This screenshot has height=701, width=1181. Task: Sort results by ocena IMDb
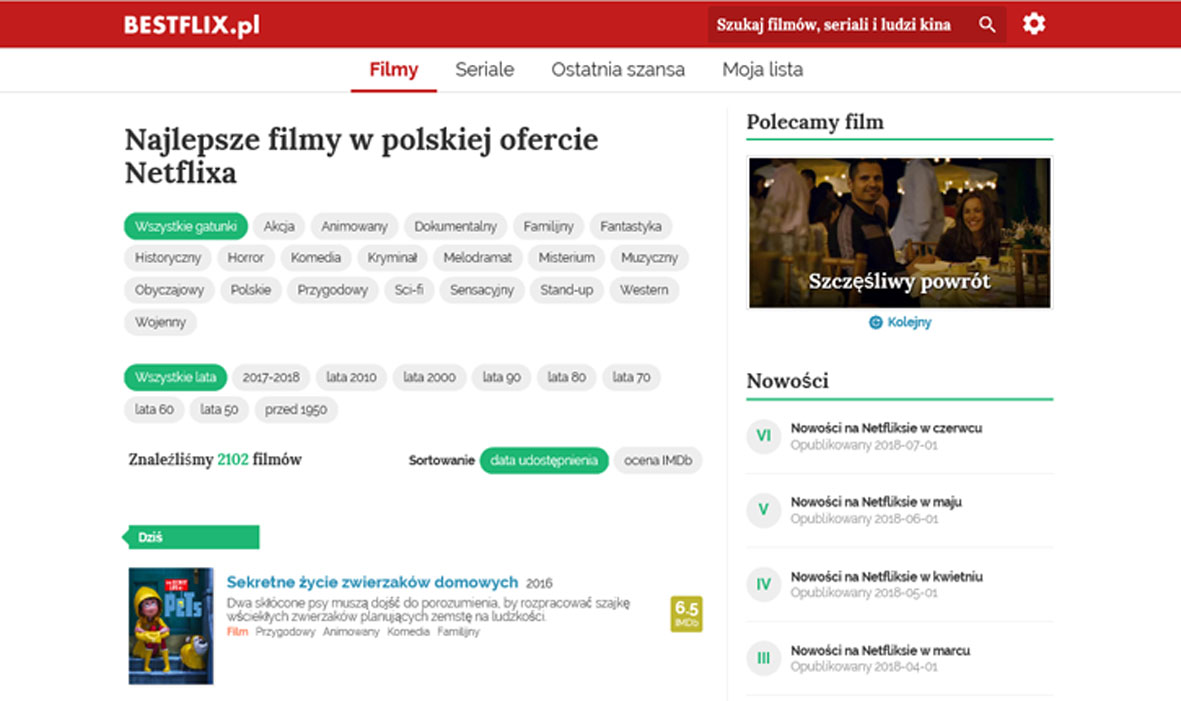click(658, 460)
